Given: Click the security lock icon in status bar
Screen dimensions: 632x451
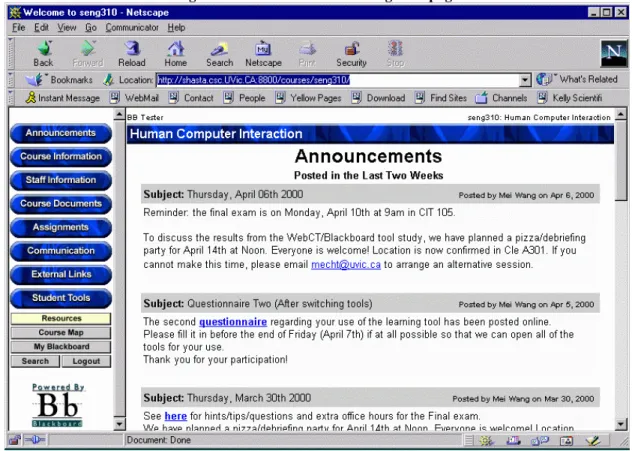Looking at the screenshot, I should pyautogui.click(x=15, y=440).
